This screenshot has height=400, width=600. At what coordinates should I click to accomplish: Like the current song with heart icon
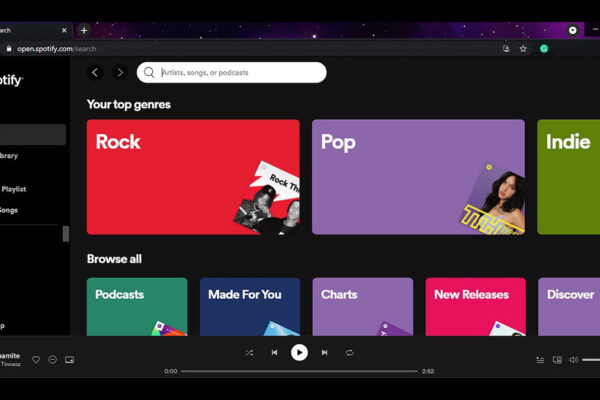click(36, 359)
